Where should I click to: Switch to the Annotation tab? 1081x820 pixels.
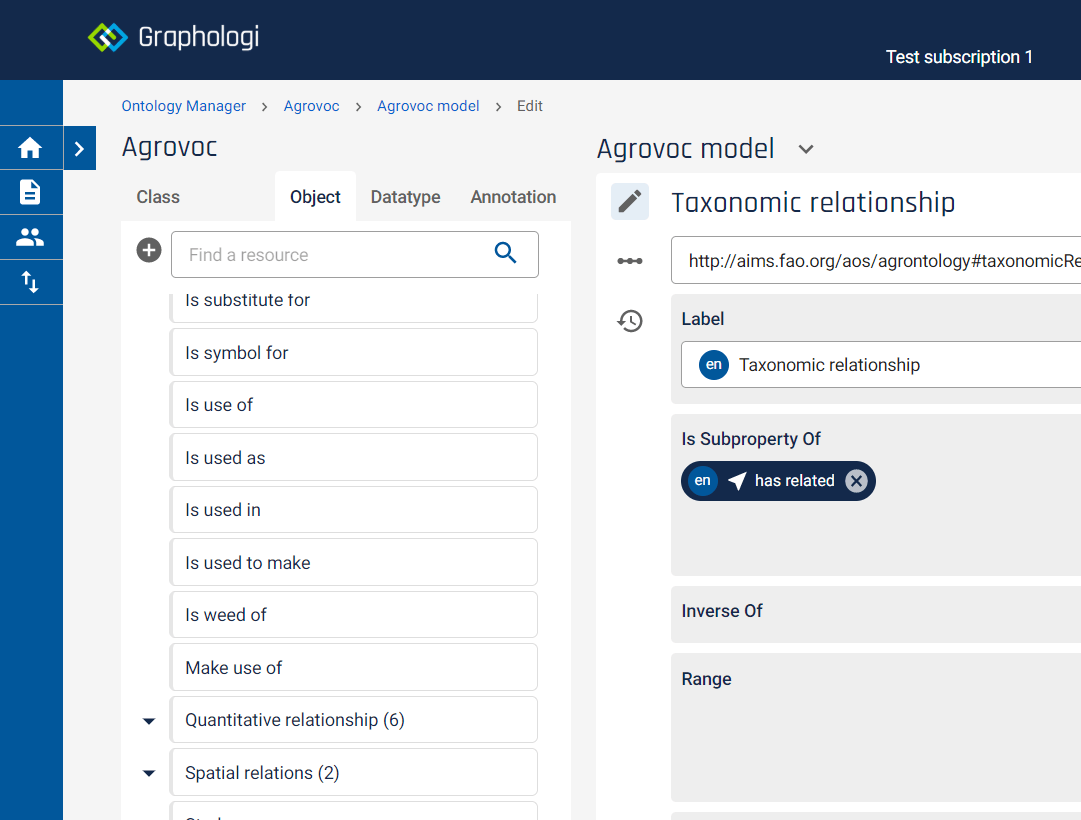pyautogui.click(x=513, y=197)
